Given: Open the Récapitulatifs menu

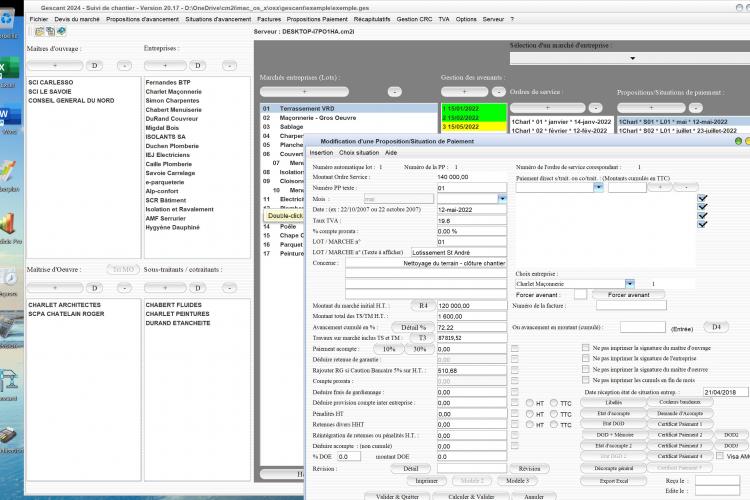Looking at the screenshot, I should pos(372,19).
